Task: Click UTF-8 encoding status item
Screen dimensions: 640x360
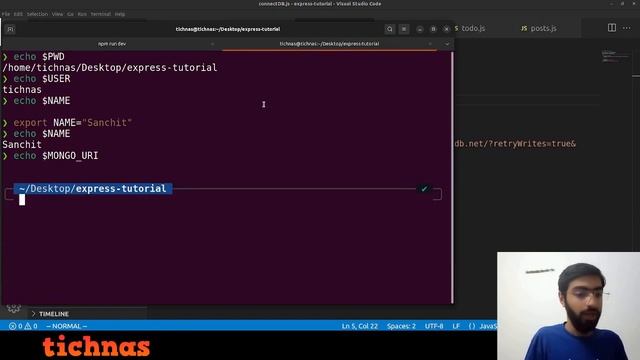Action: [x=434, y=326]
